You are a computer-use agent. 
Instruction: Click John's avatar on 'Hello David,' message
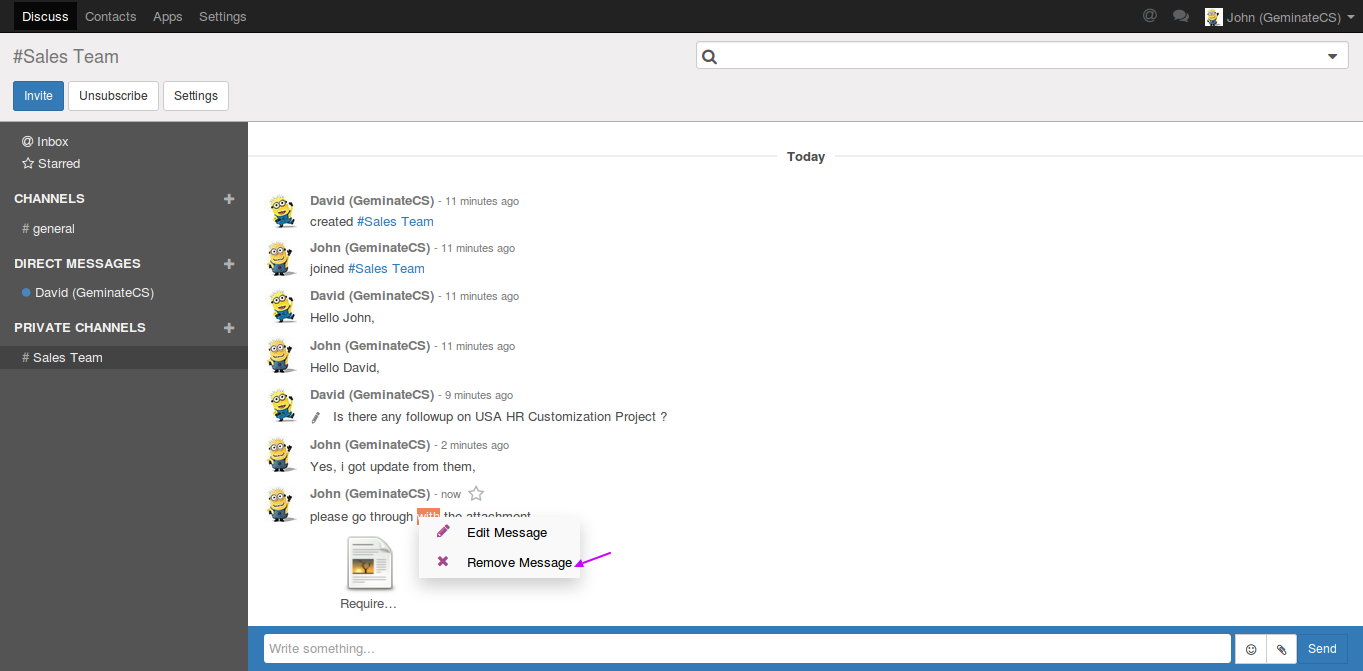(282, 356)
